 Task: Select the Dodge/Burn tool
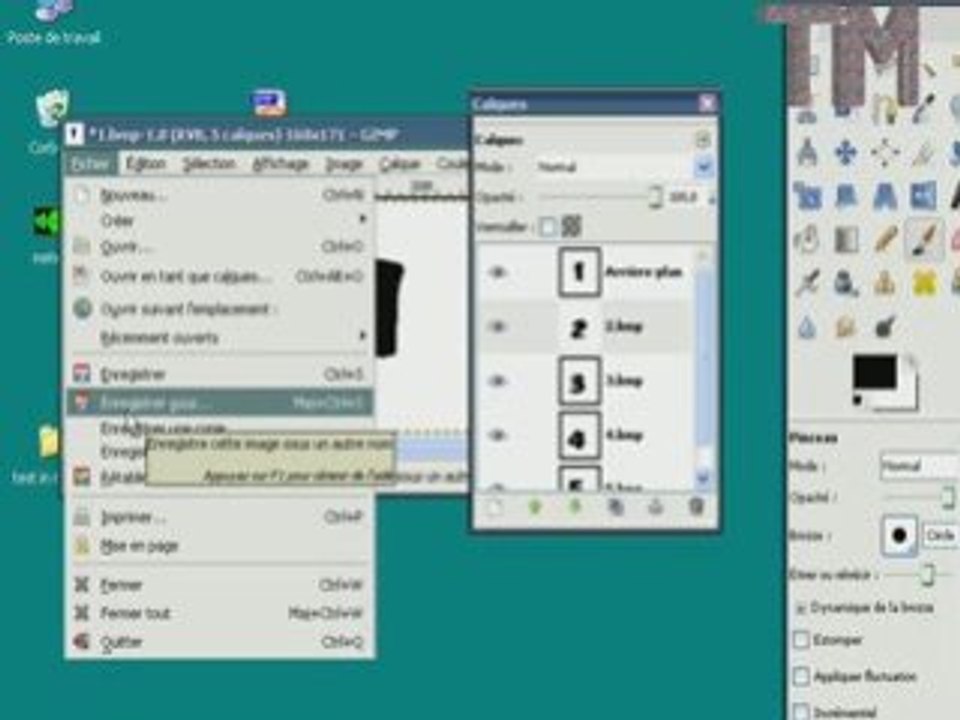[885, 327]
